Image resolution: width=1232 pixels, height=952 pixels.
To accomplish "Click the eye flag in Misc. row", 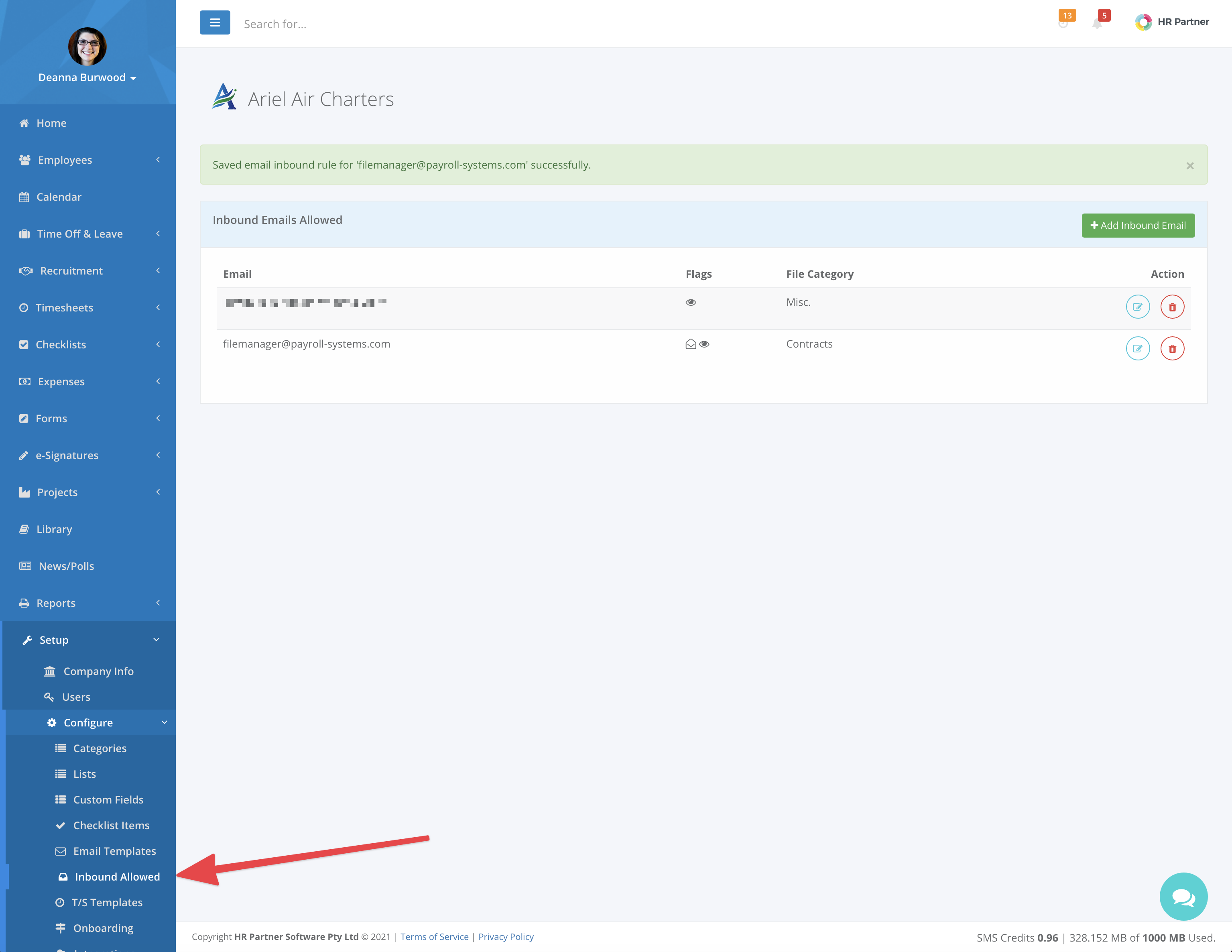I will coord(691,303).
